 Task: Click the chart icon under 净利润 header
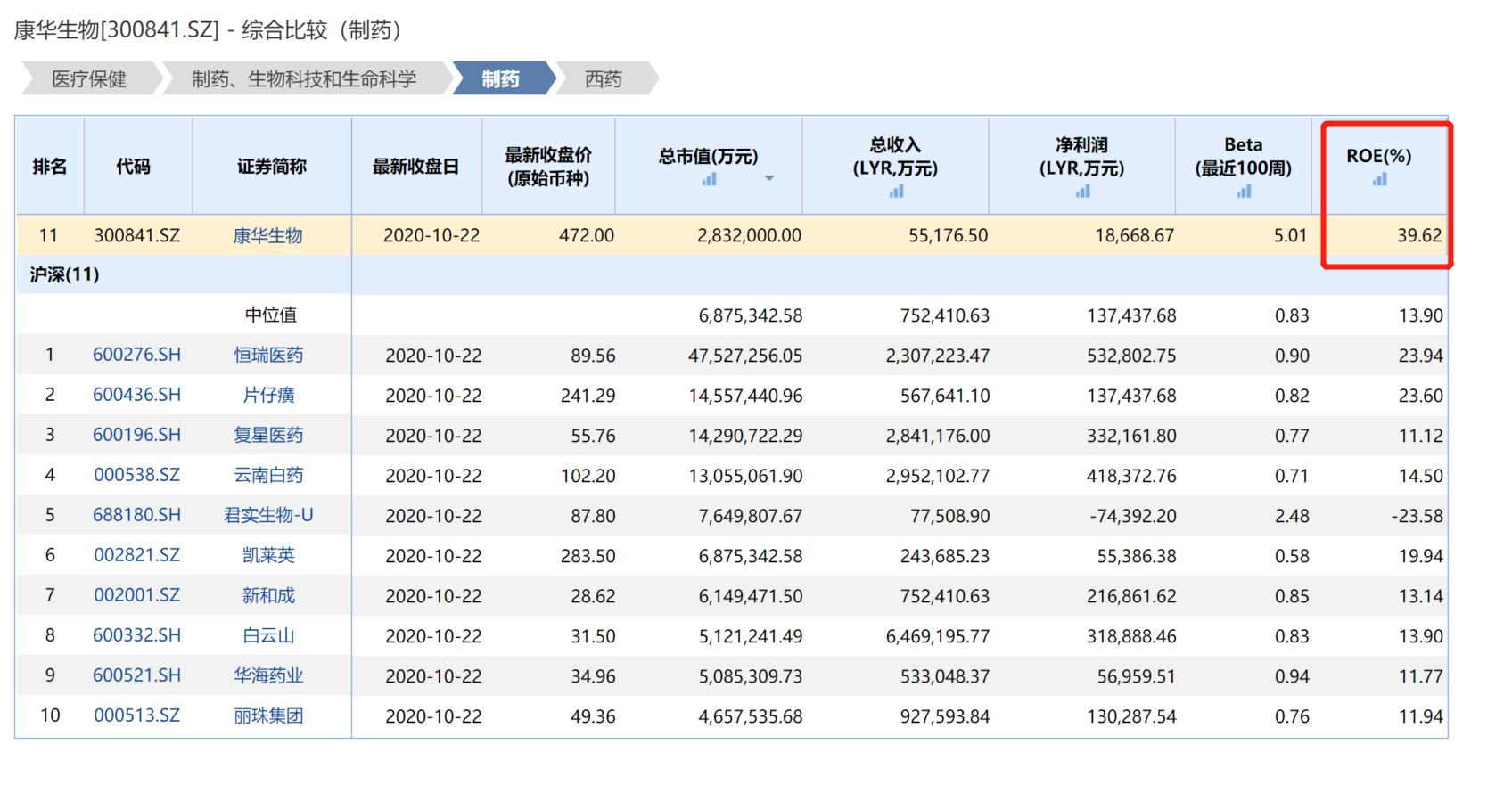pos(1082,191)
